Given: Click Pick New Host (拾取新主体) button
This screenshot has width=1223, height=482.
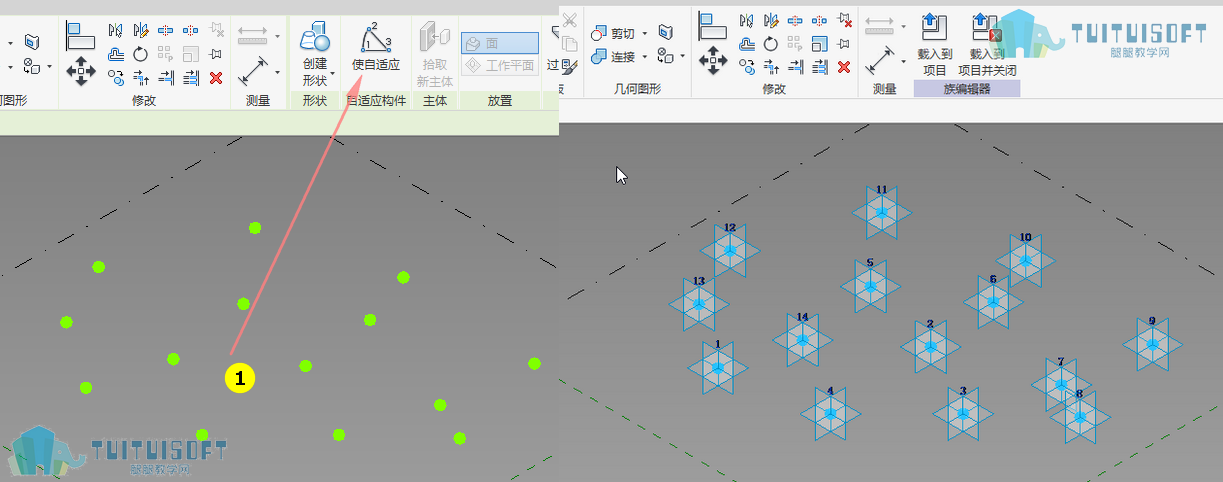Looking at the screenshot, I should click(x=435, y=54).
